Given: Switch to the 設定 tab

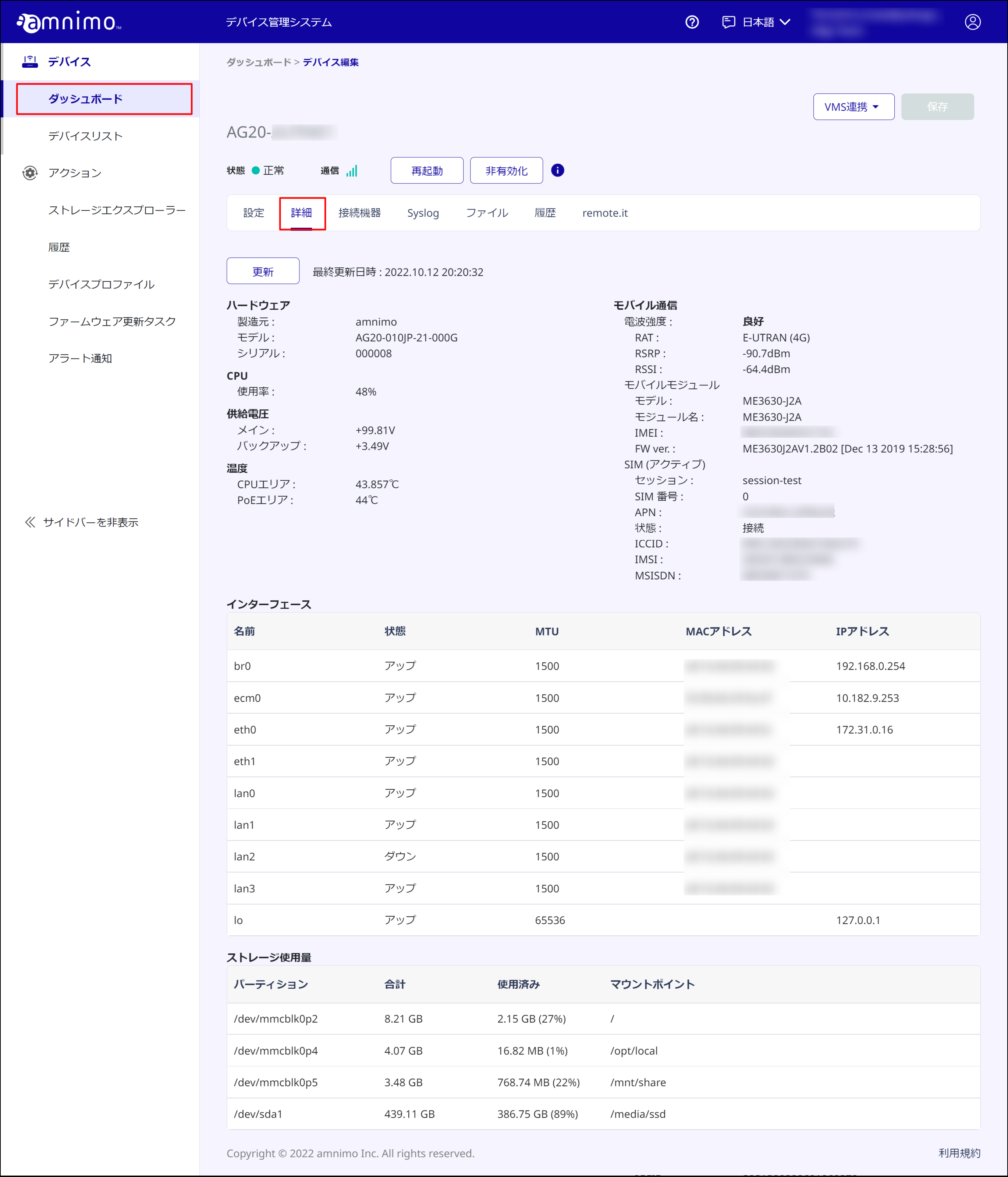Looking at the screenshot, I should click(253, 213).
